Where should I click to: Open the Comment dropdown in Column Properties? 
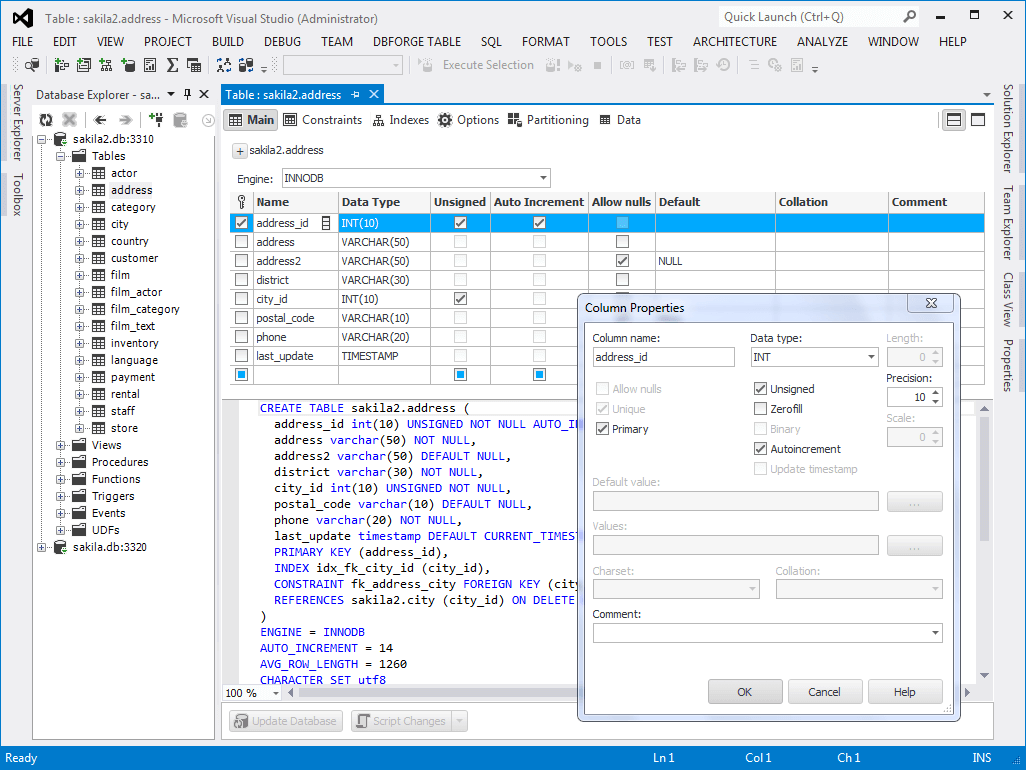tap(935, 633)
